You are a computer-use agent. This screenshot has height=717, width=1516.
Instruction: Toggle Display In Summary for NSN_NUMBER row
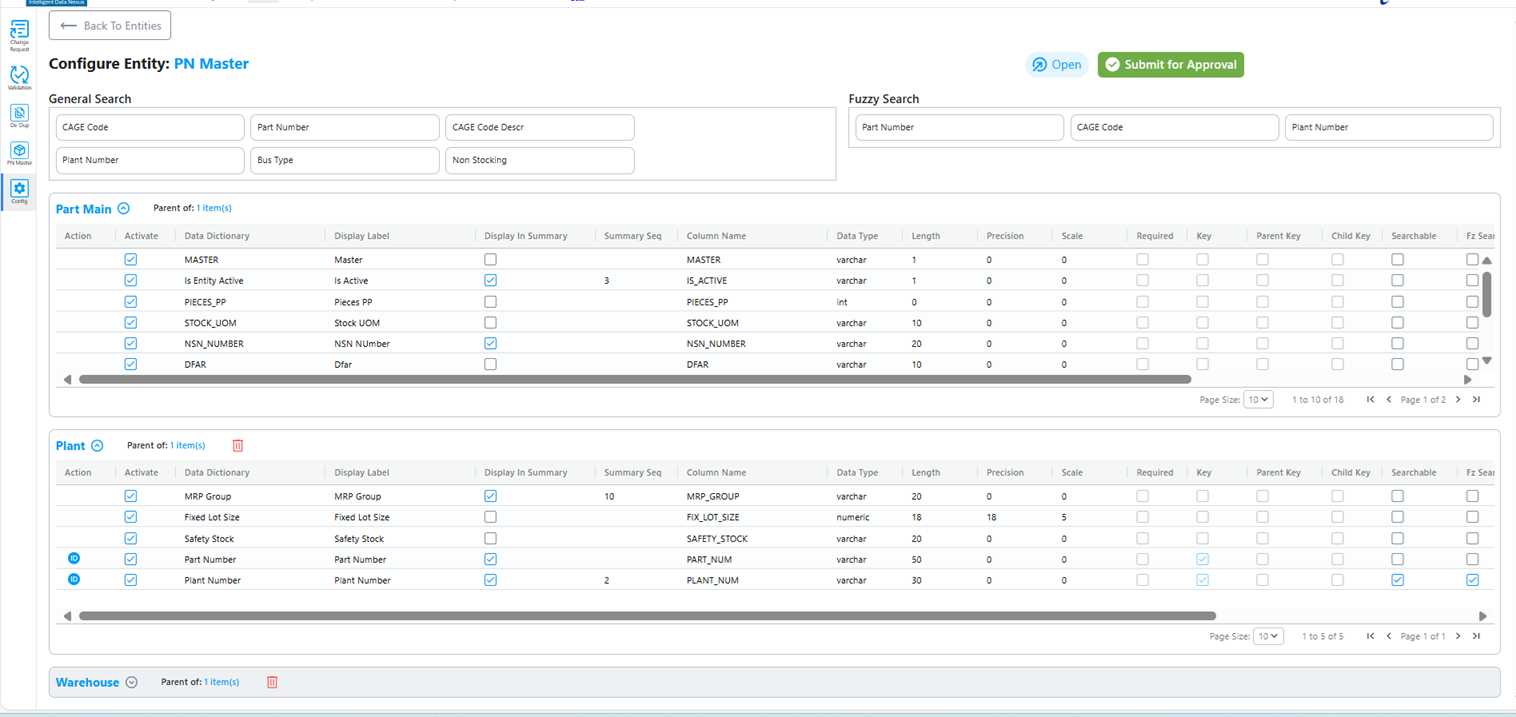click(490, 343)
